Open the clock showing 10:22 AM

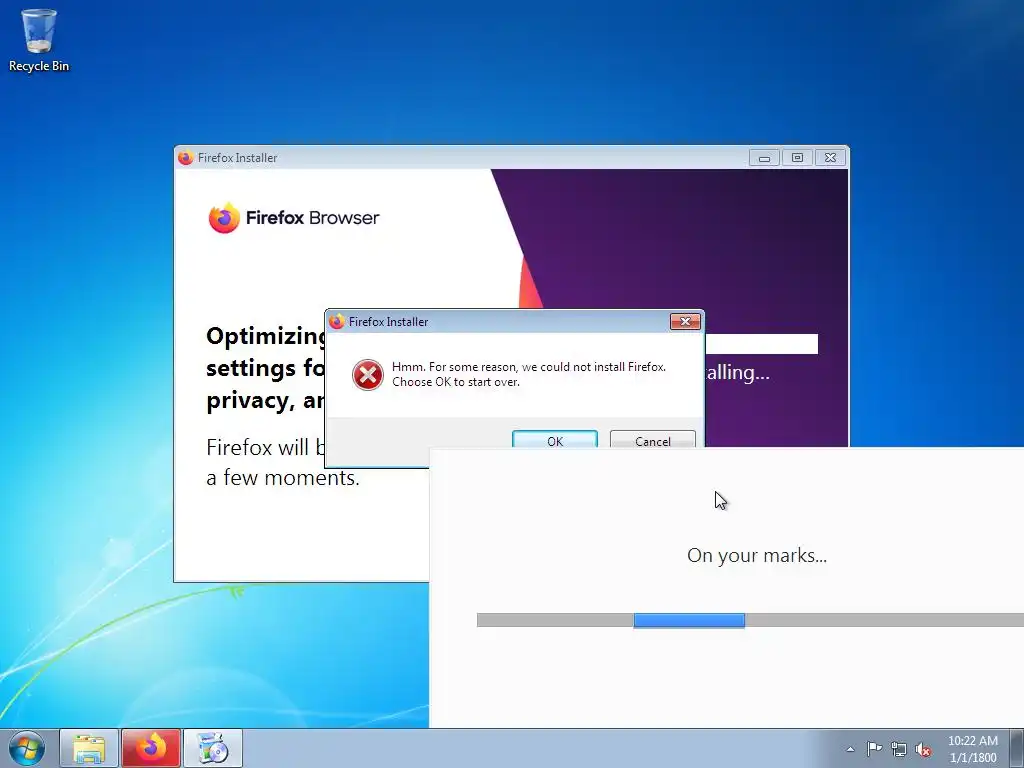point(973,748)
